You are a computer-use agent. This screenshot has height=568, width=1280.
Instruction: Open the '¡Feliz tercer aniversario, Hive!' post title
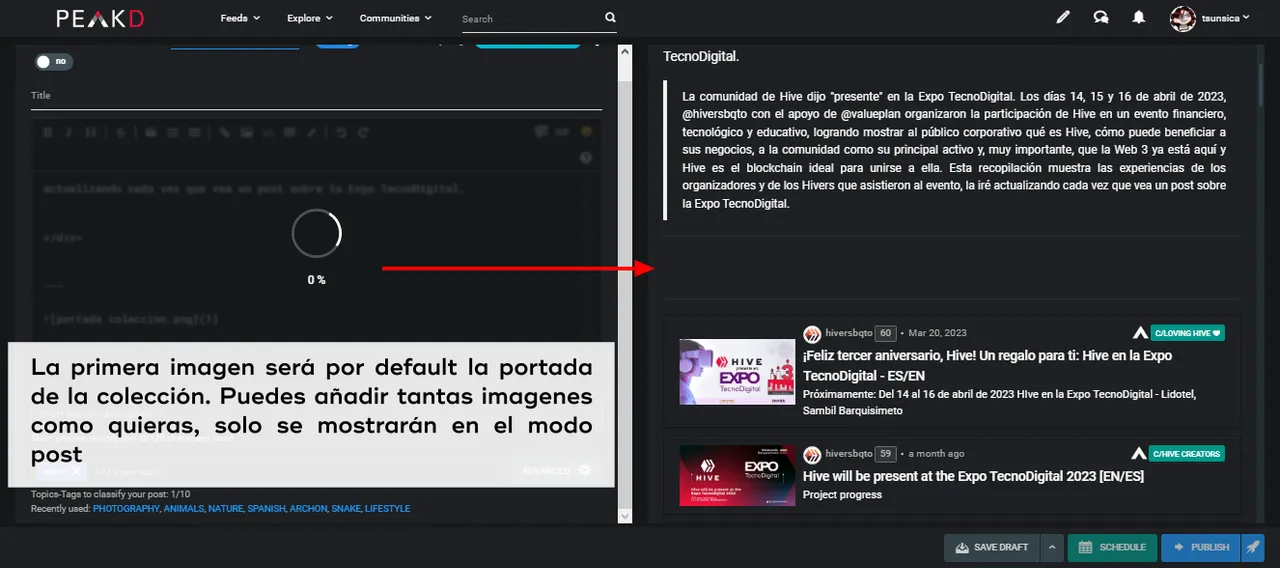(x=987, y=364)
